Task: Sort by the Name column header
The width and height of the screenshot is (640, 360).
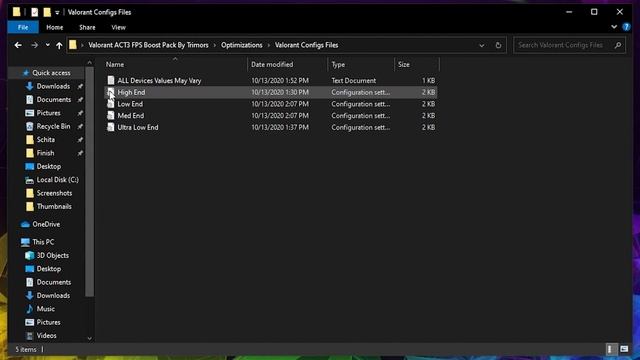Action: 175,64
